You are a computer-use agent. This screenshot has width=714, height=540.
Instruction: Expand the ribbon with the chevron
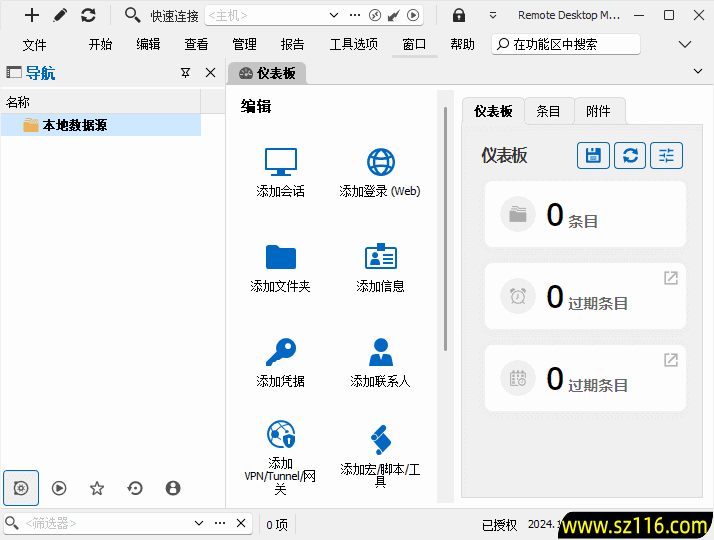[x=685, y=44]
